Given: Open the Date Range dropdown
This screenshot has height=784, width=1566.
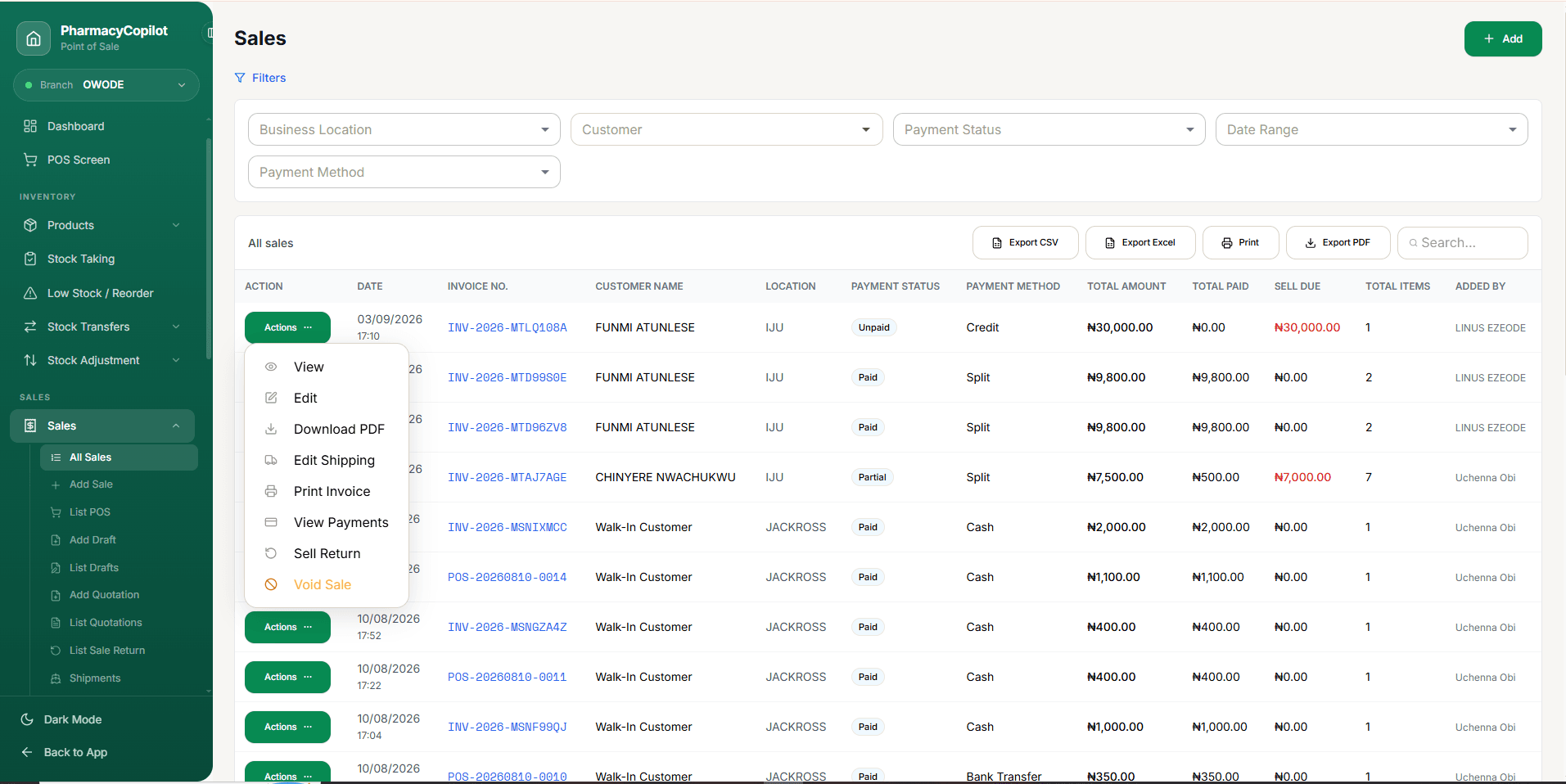Looking at the screenshot, I should (x=1372, y=129).
